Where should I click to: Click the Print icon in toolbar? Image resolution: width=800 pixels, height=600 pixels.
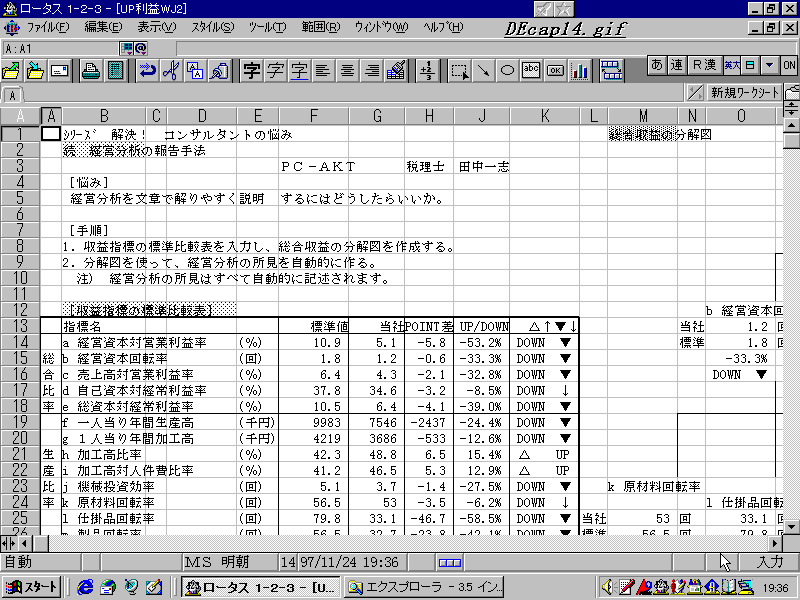[x=90, y=70]
